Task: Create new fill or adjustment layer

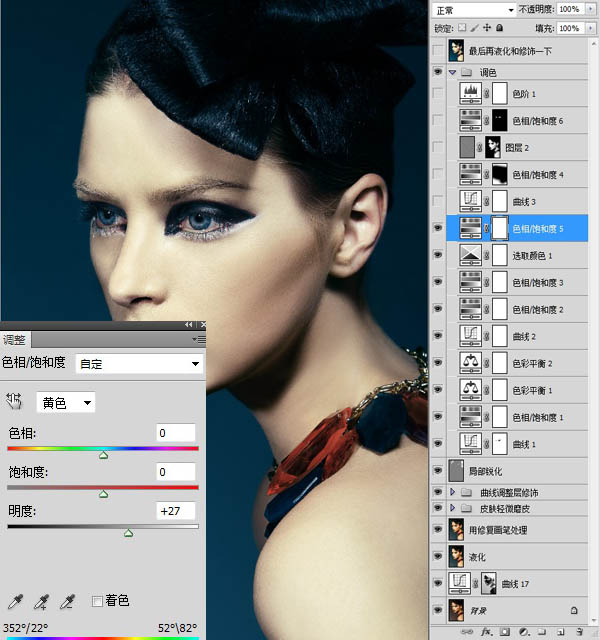Action: (x=525, y=632)
